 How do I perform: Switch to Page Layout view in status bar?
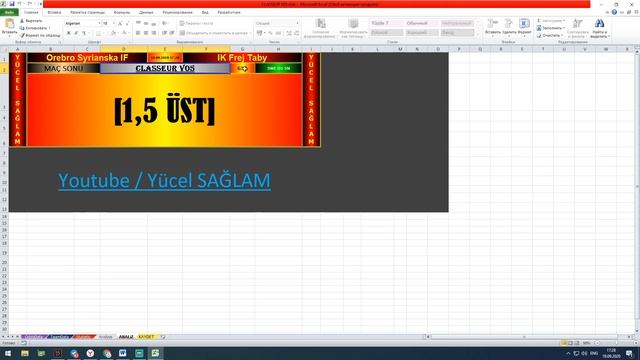(571, 343)
